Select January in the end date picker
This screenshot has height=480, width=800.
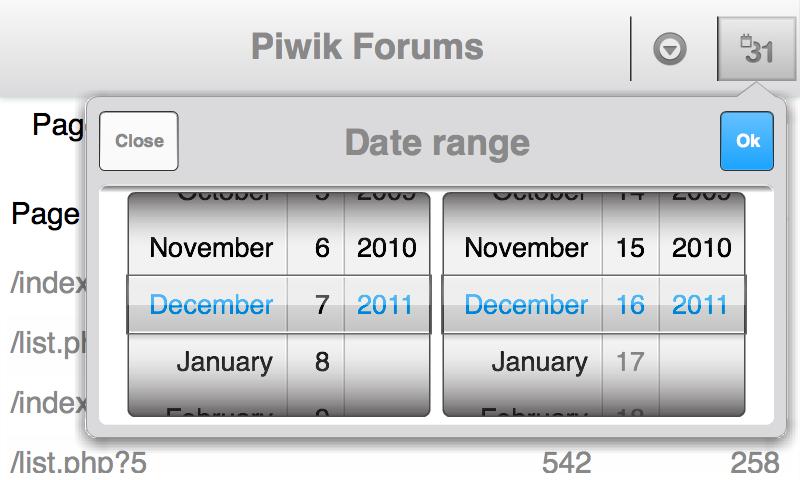pos(539,361)
